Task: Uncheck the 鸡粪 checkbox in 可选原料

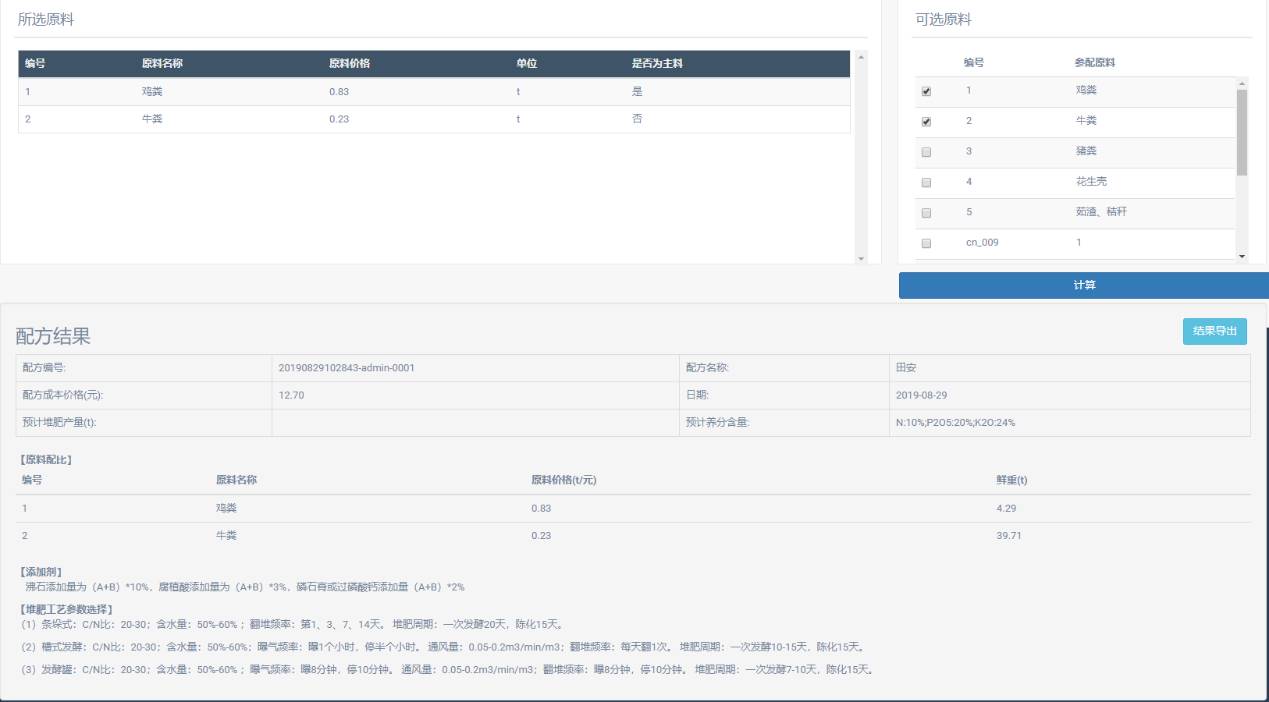Action: pyautogui.click(x=926, y=92)
